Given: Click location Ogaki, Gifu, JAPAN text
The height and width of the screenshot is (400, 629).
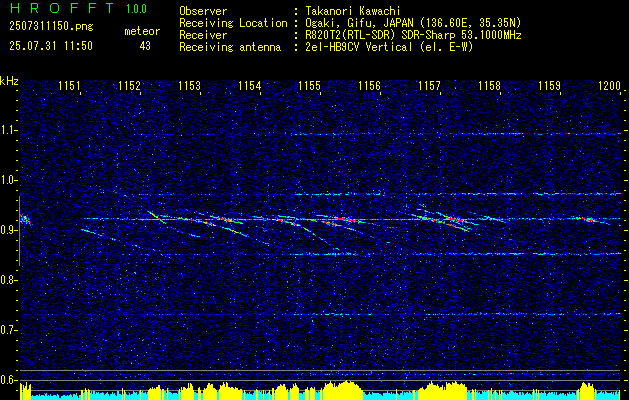Looking at the screenshot, I should pos(413,23).
